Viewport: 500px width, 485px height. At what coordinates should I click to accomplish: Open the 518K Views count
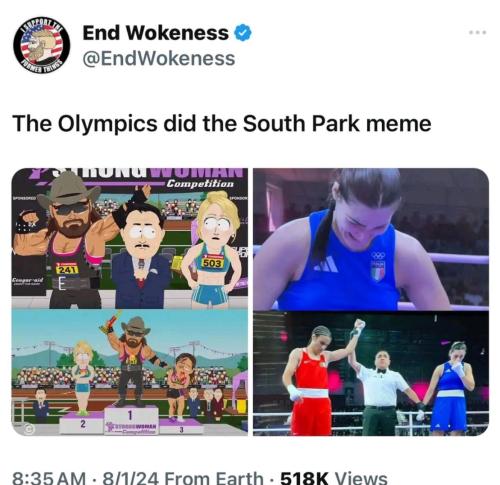(x=334, y=478)
